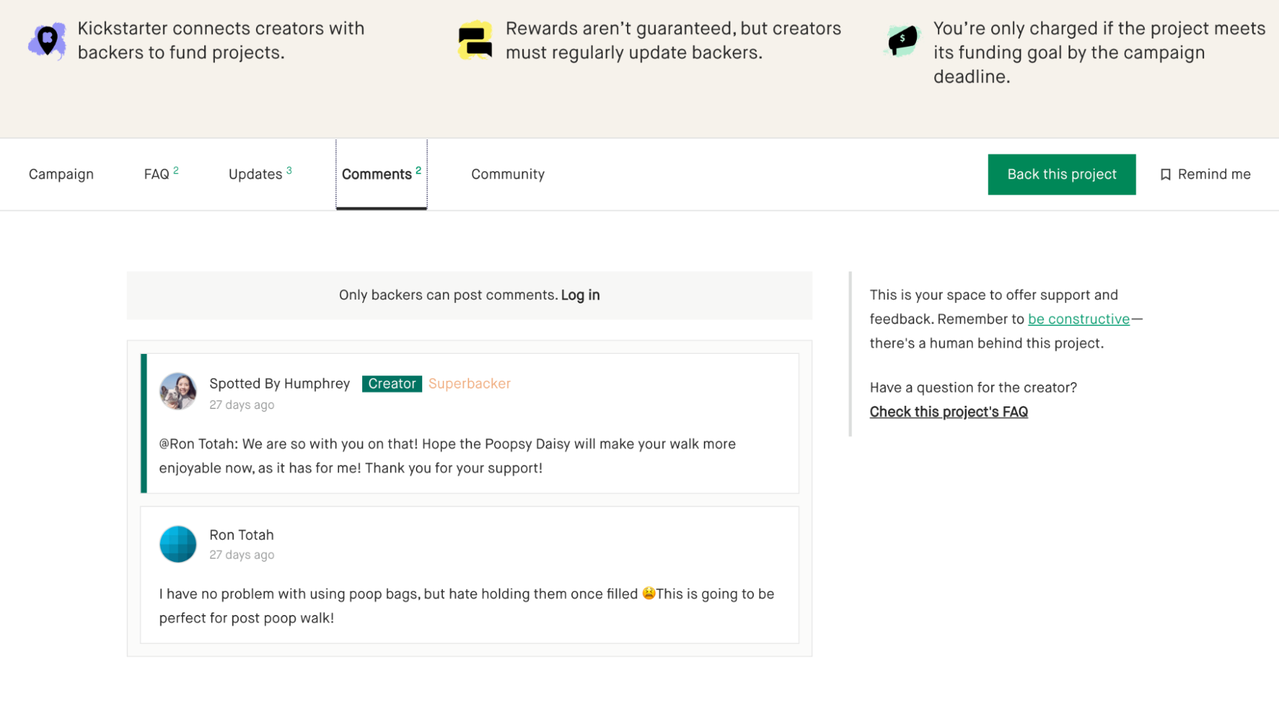The image size is (1279, 720).
Task: Click Ron Totah's blue avatar
Action: pos(178,544)
